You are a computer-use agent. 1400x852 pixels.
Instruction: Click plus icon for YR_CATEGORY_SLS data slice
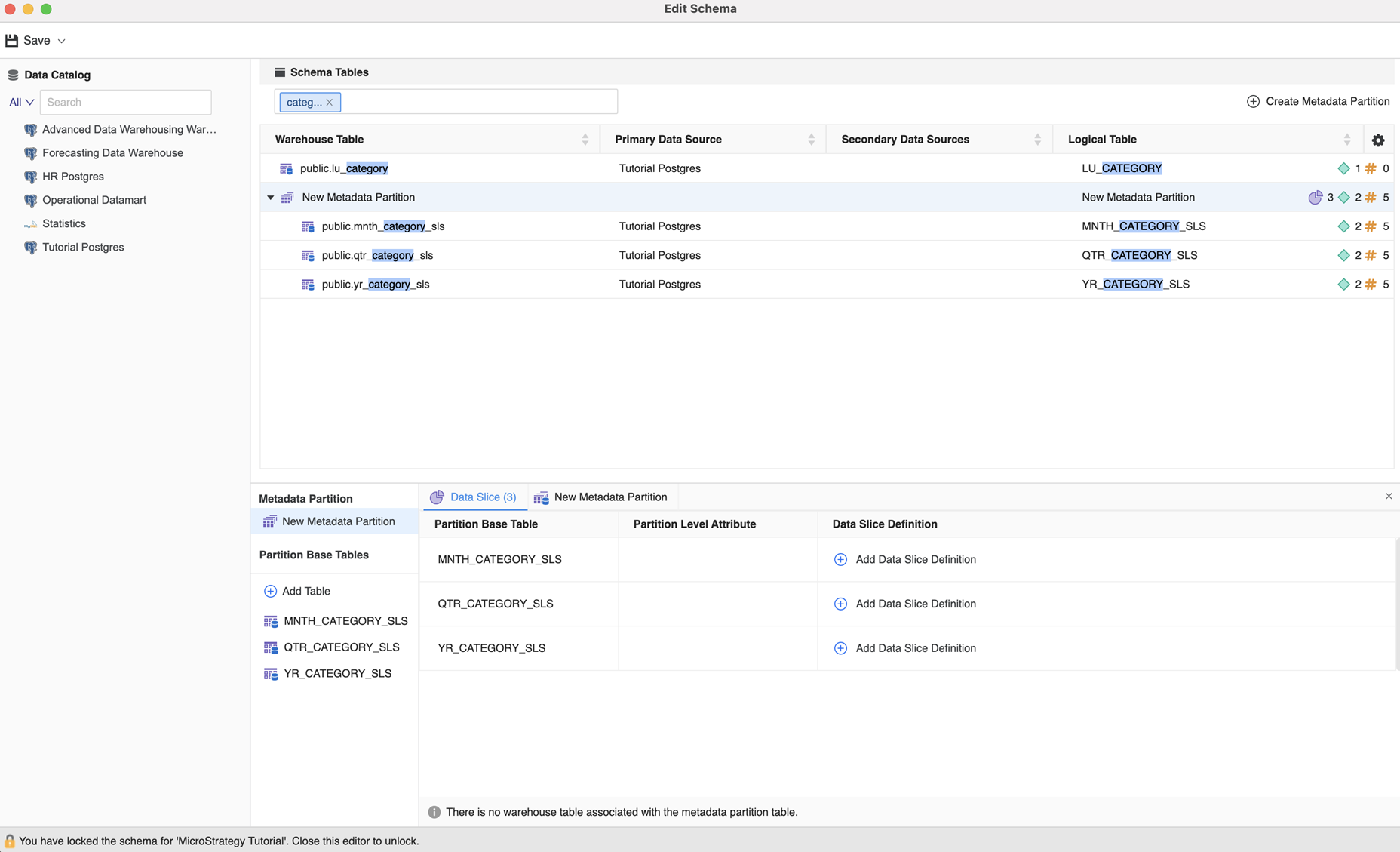coord(840,648)
